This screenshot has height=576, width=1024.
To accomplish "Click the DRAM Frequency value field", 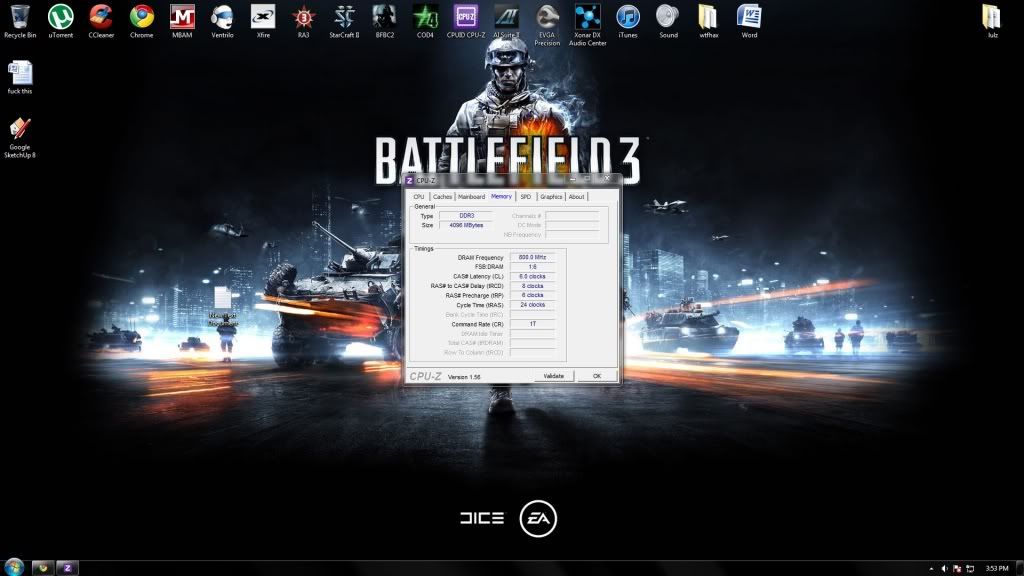I will pyautogui.click(x=532, y=257).
